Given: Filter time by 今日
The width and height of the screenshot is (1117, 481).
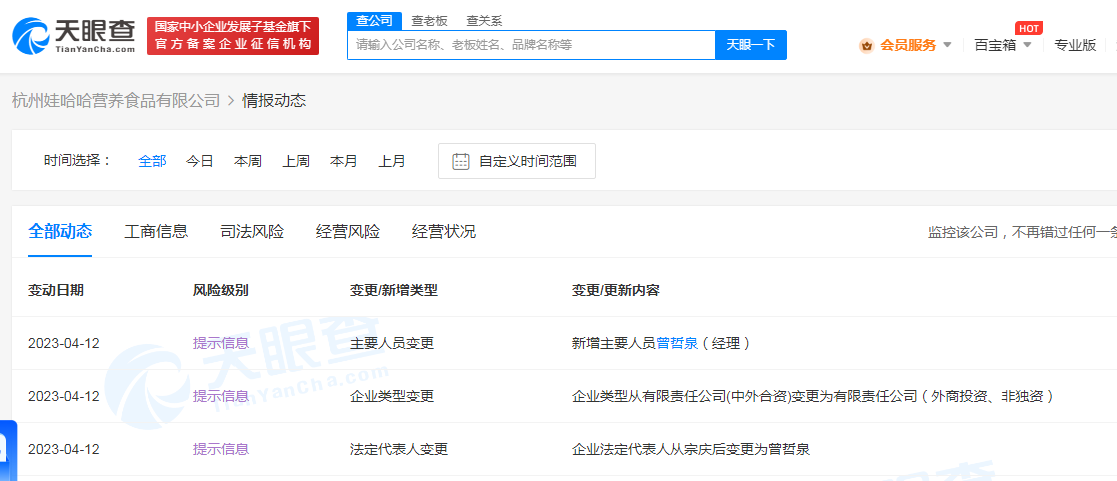Looking at the screenshot, I should [199, 161].
